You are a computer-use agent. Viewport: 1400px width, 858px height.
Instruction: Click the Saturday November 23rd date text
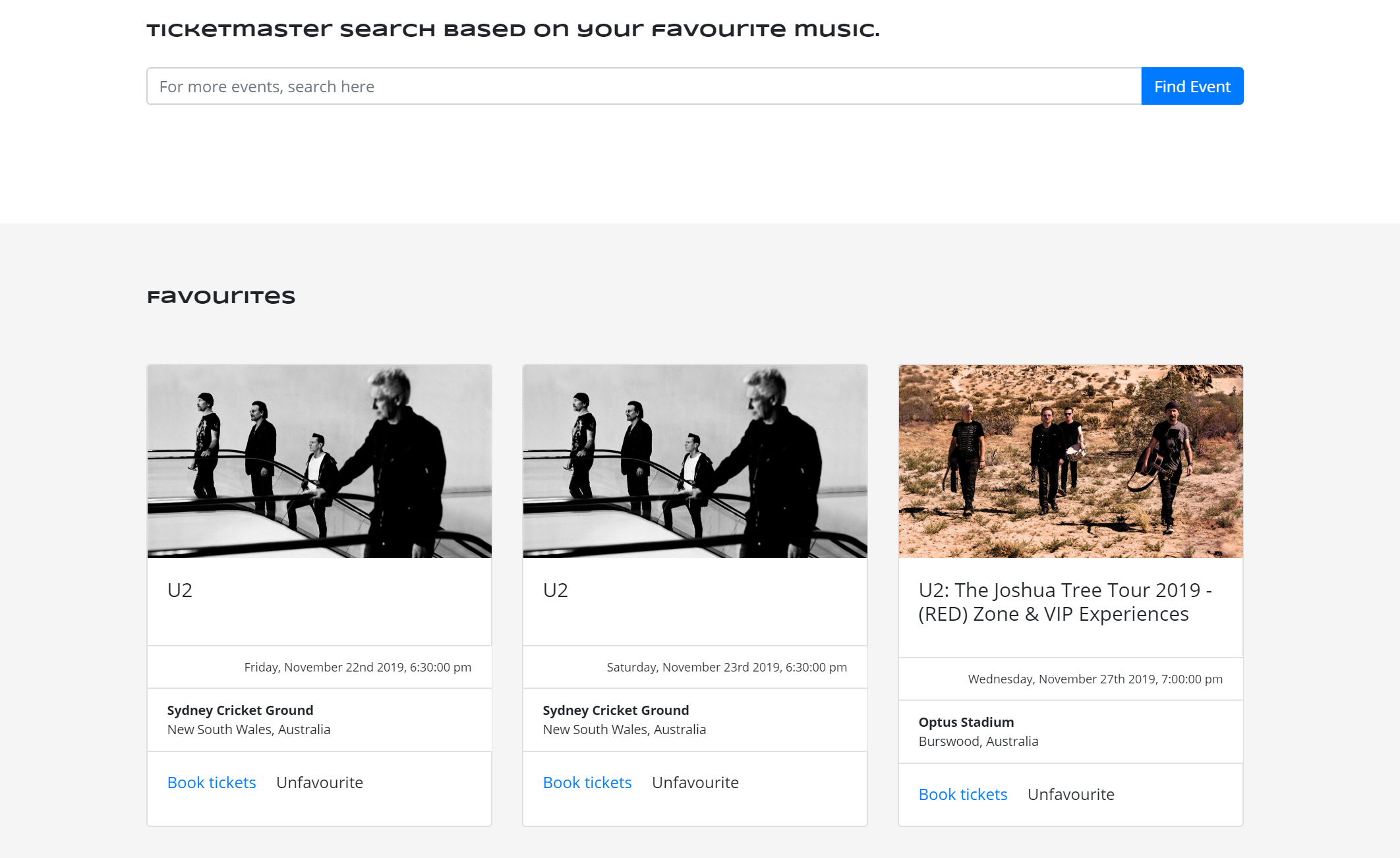(727, 667)
